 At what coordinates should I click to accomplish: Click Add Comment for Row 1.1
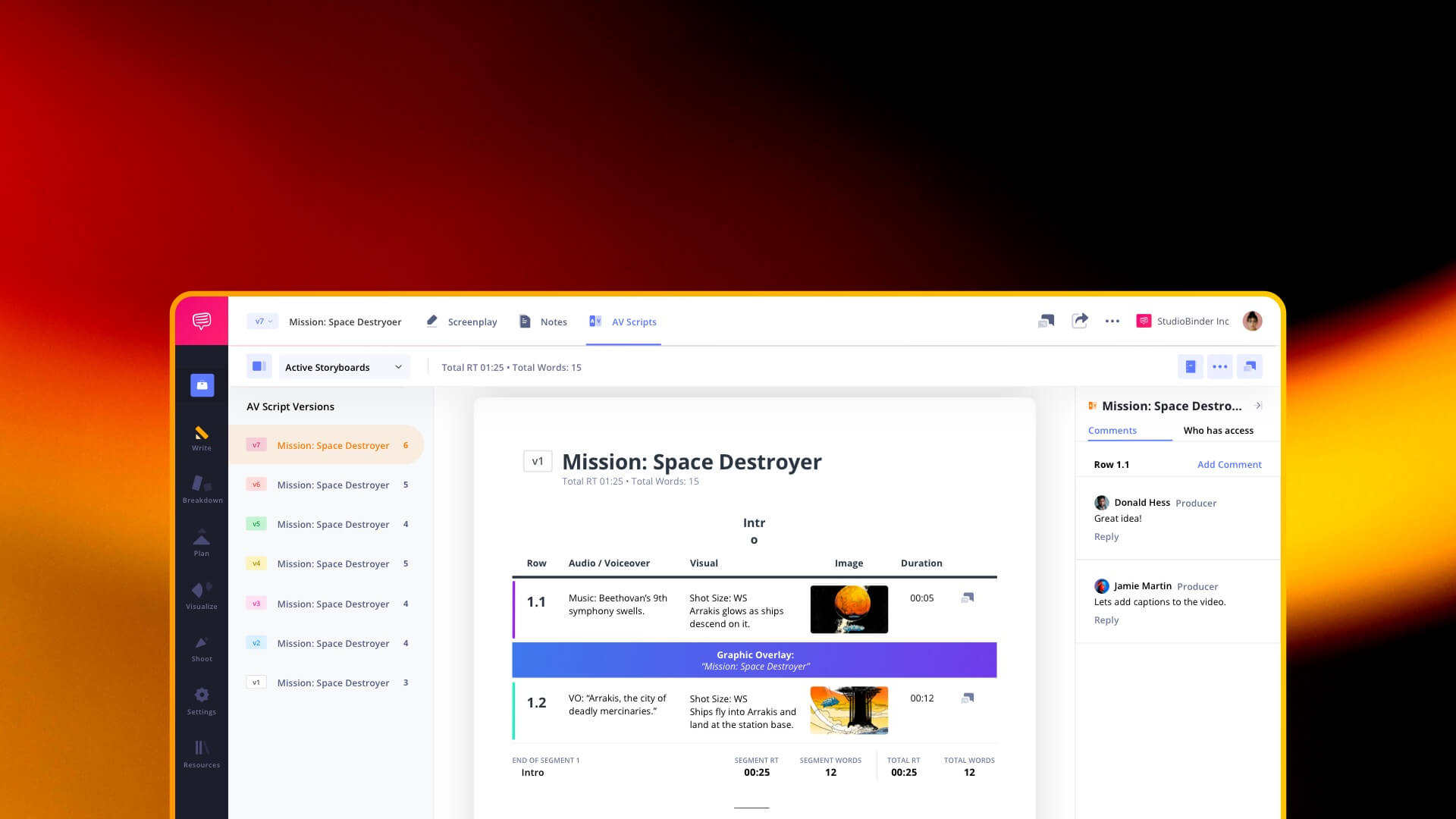coord(1229,464)
